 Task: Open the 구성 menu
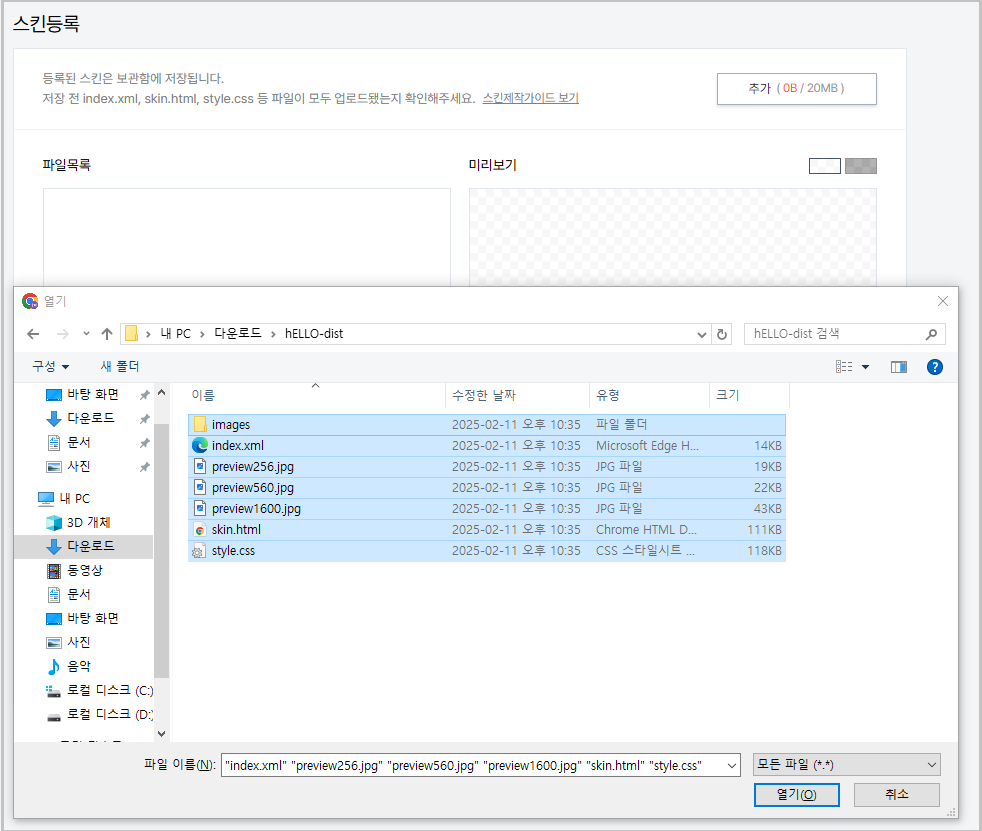(47, 366)
